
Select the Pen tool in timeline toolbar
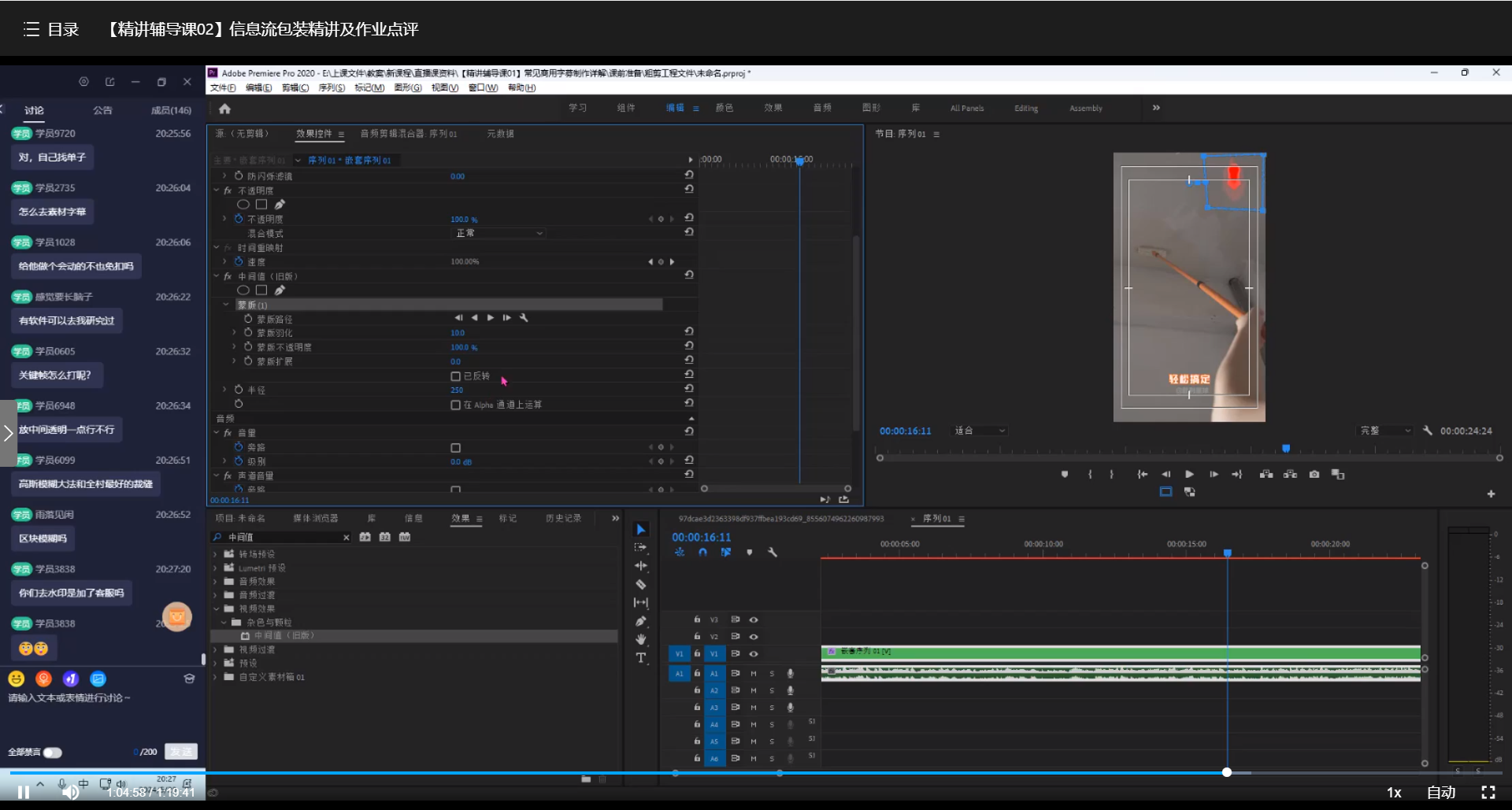[641, 621]
